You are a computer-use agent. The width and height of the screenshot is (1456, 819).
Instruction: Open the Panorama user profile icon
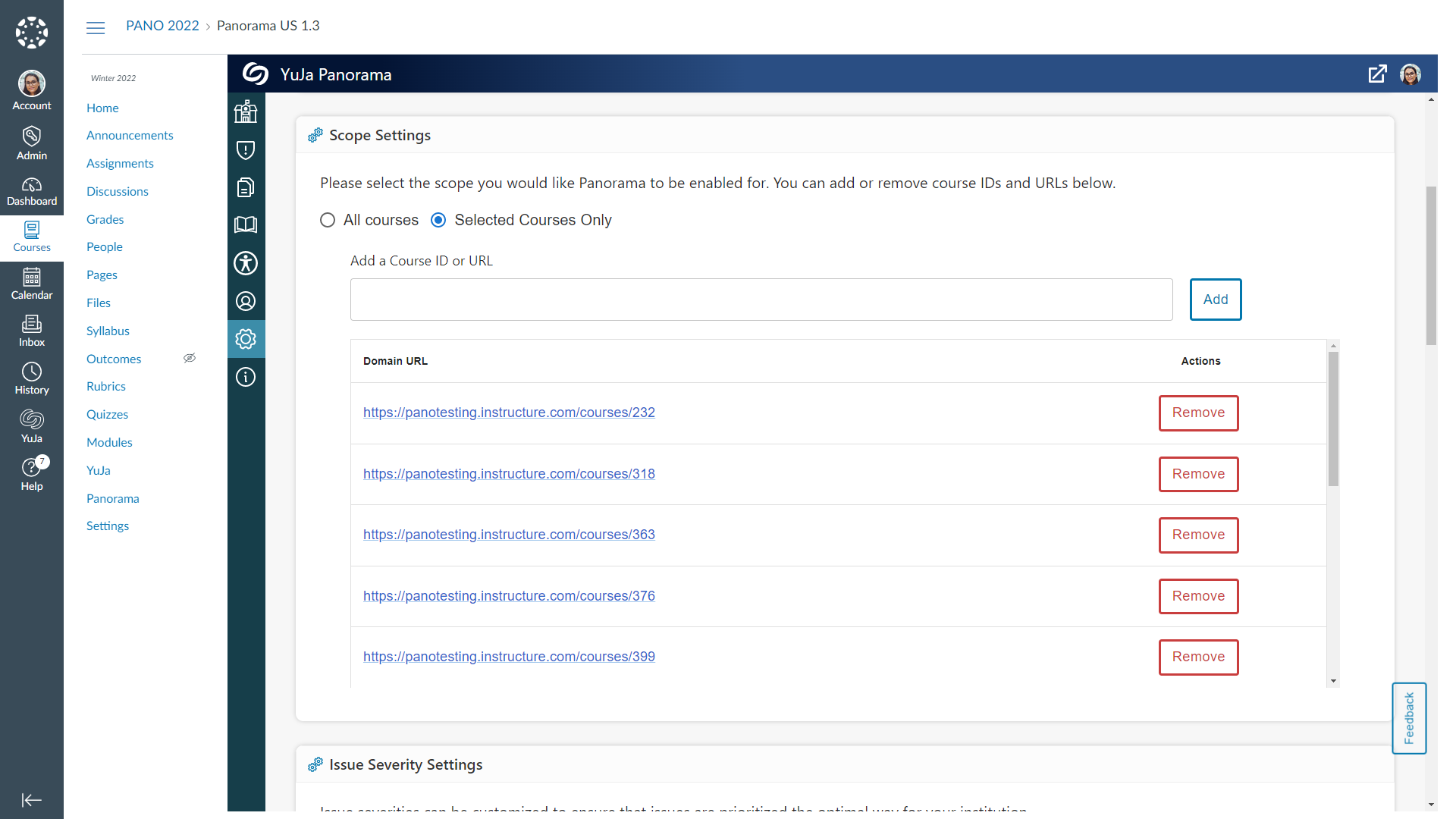pyautogui.click(x=246, y=301)
